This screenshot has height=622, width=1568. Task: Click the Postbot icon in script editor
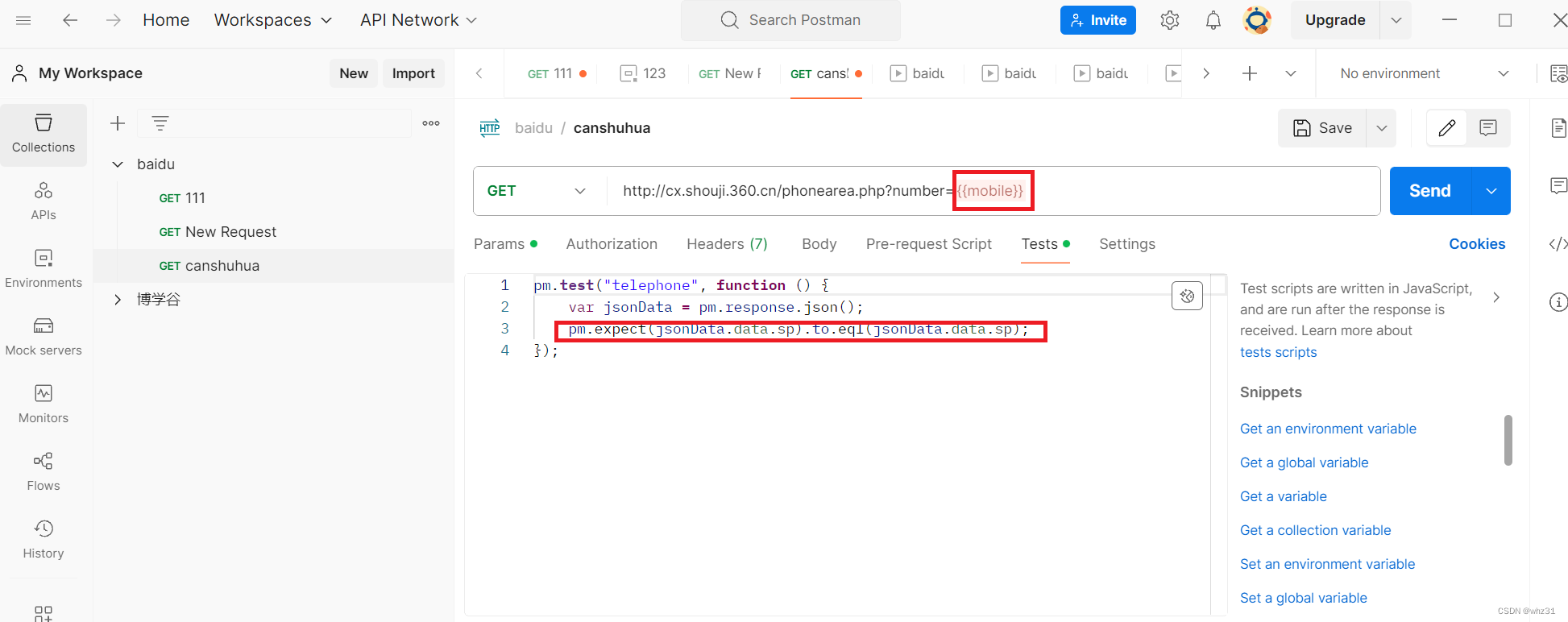[x=1187, y=296]
